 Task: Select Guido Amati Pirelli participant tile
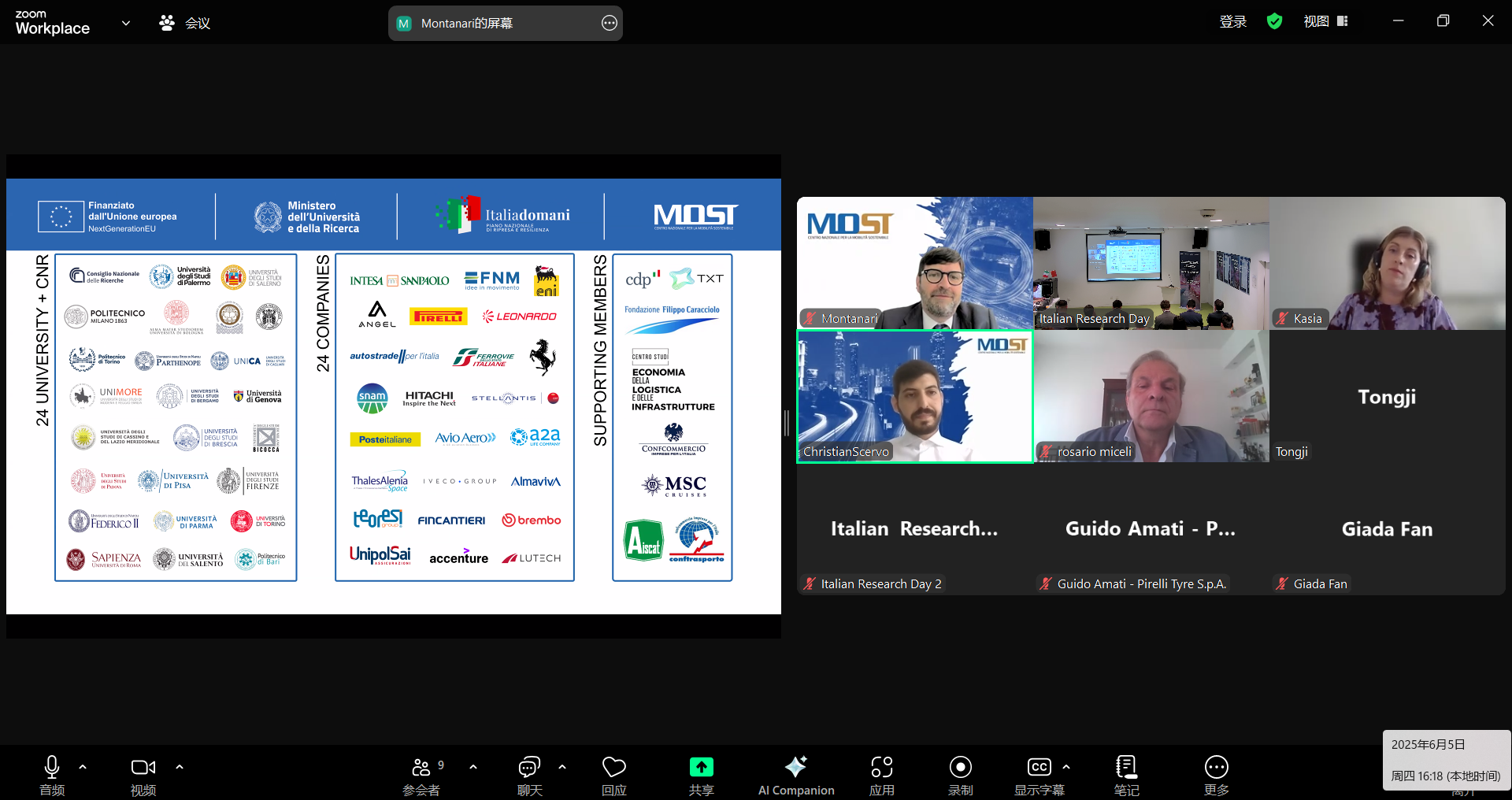pyautogui.click(x=1151, y=528)
